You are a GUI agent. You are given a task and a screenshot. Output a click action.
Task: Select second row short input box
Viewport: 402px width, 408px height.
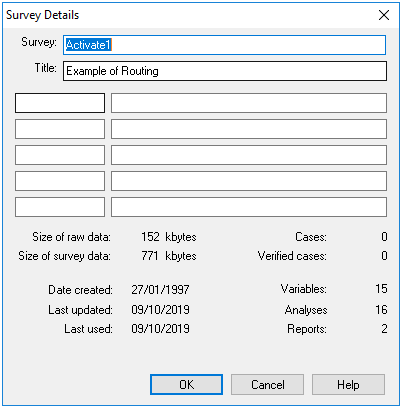60,129
